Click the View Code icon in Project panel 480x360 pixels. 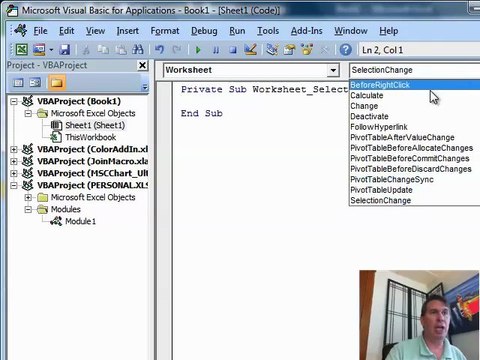[x=18, y=82]
